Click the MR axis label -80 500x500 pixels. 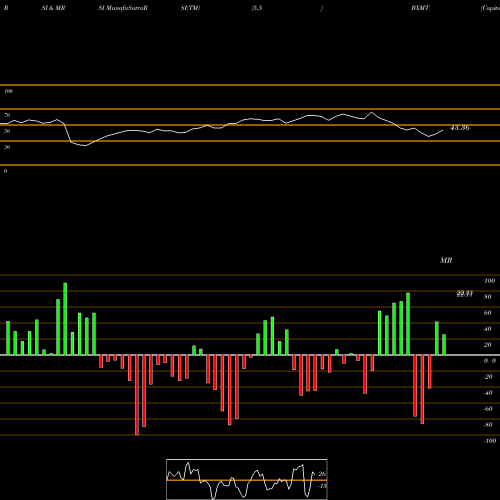(x=488, y=425)
